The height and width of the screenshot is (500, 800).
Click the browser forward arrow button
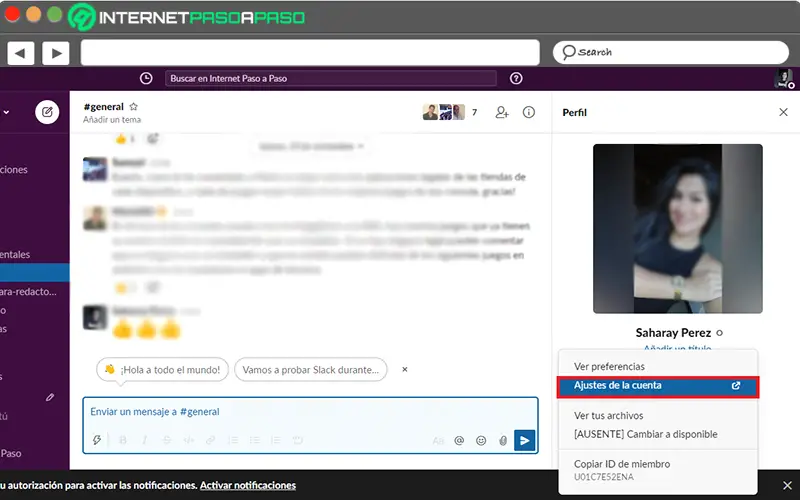click(x=56, y=53)
